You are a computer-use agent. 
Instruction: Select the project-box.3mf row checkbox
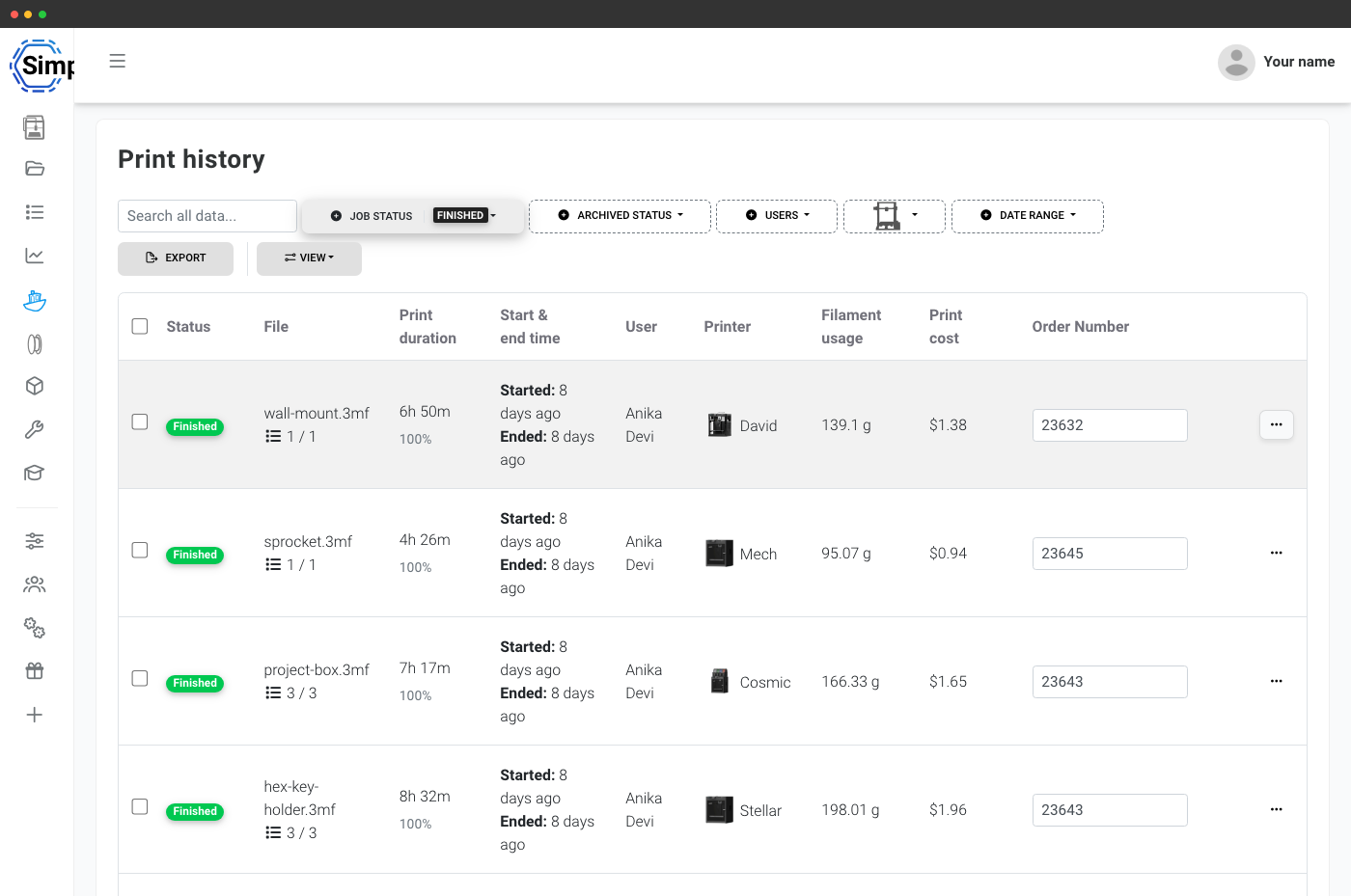pyautogui.click(x=140, y=678)
